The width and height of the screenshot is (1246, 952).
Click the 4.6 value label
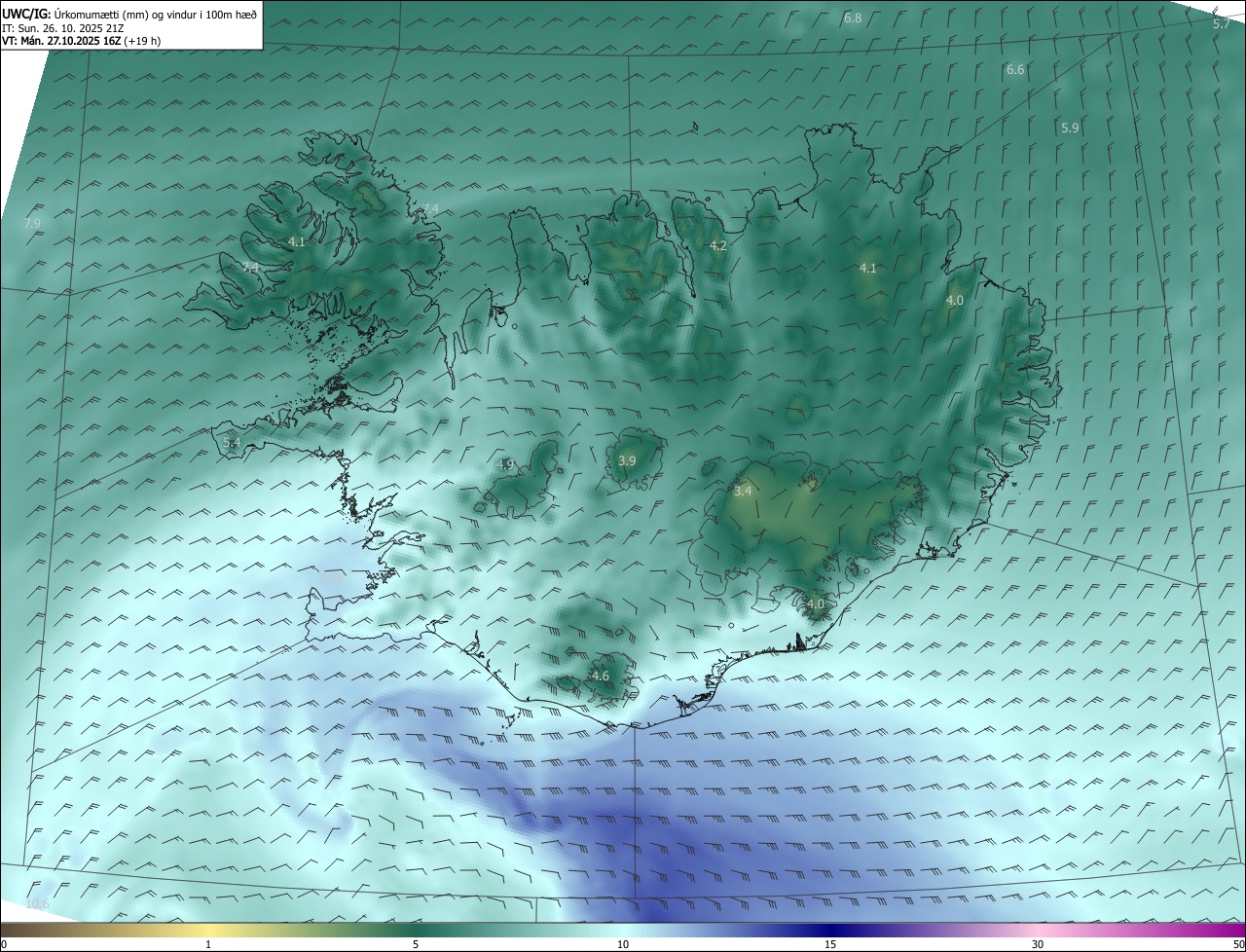(601, 677)
